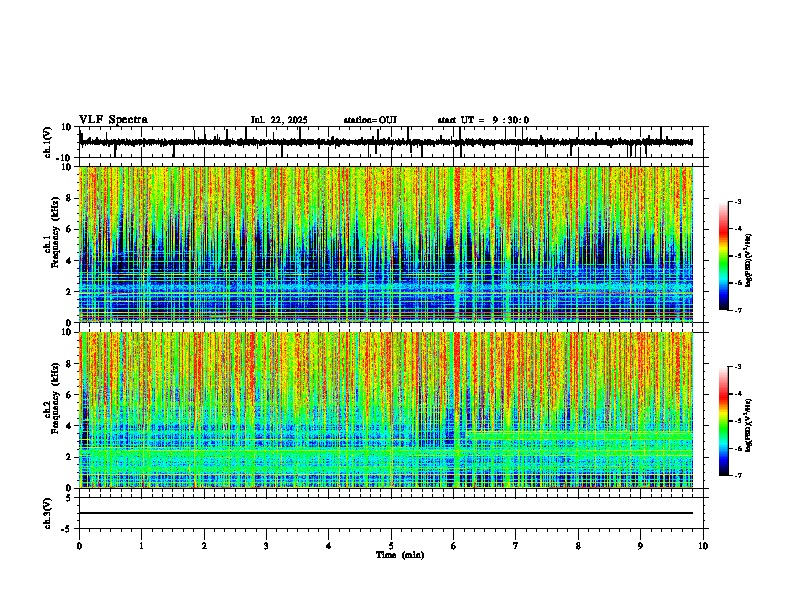Screen dimensions: 792x612
Task: Click time axis tick label '6'
Action: [454, 545]
